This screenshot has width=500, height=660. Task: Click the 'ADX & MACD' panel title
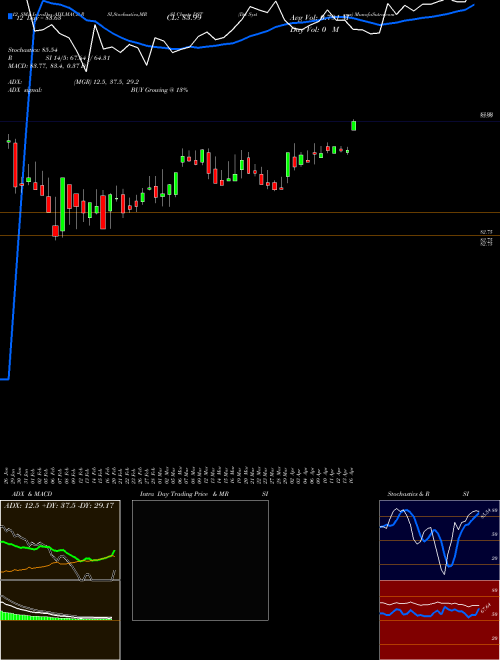(32, 494)
